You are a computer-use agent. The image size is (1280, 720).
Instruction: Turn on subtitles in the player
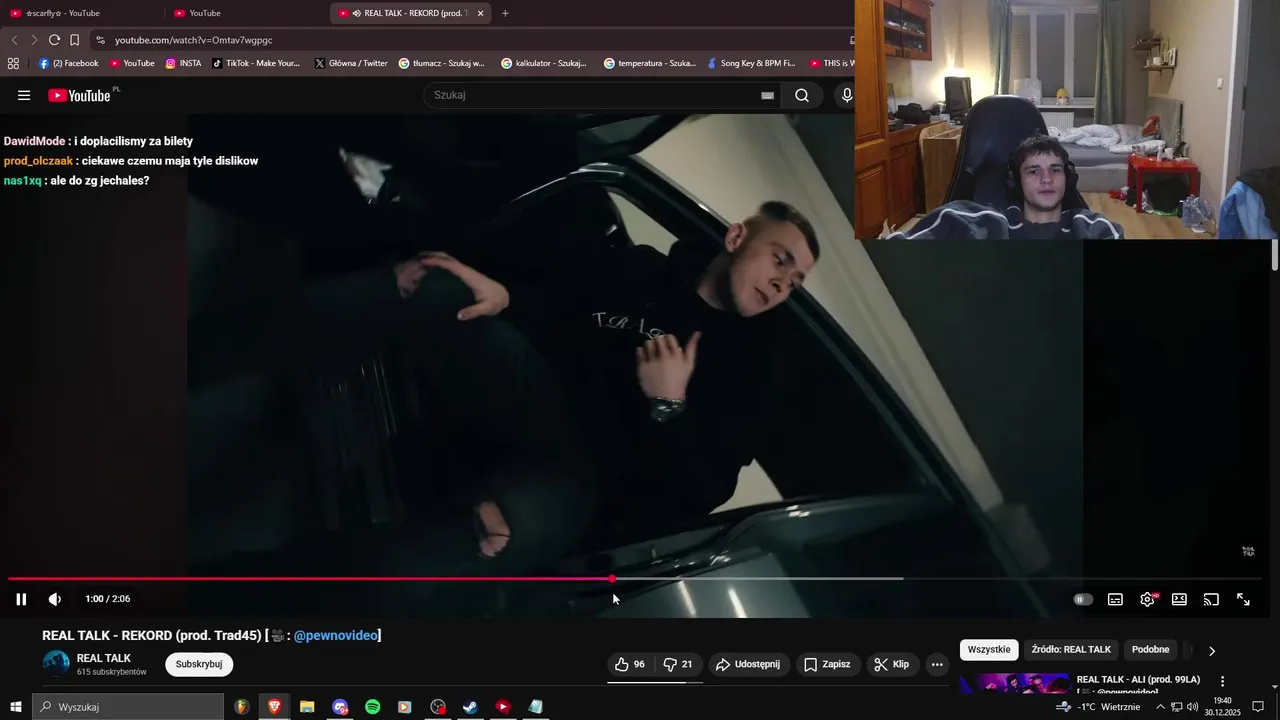pos(1115,599)
